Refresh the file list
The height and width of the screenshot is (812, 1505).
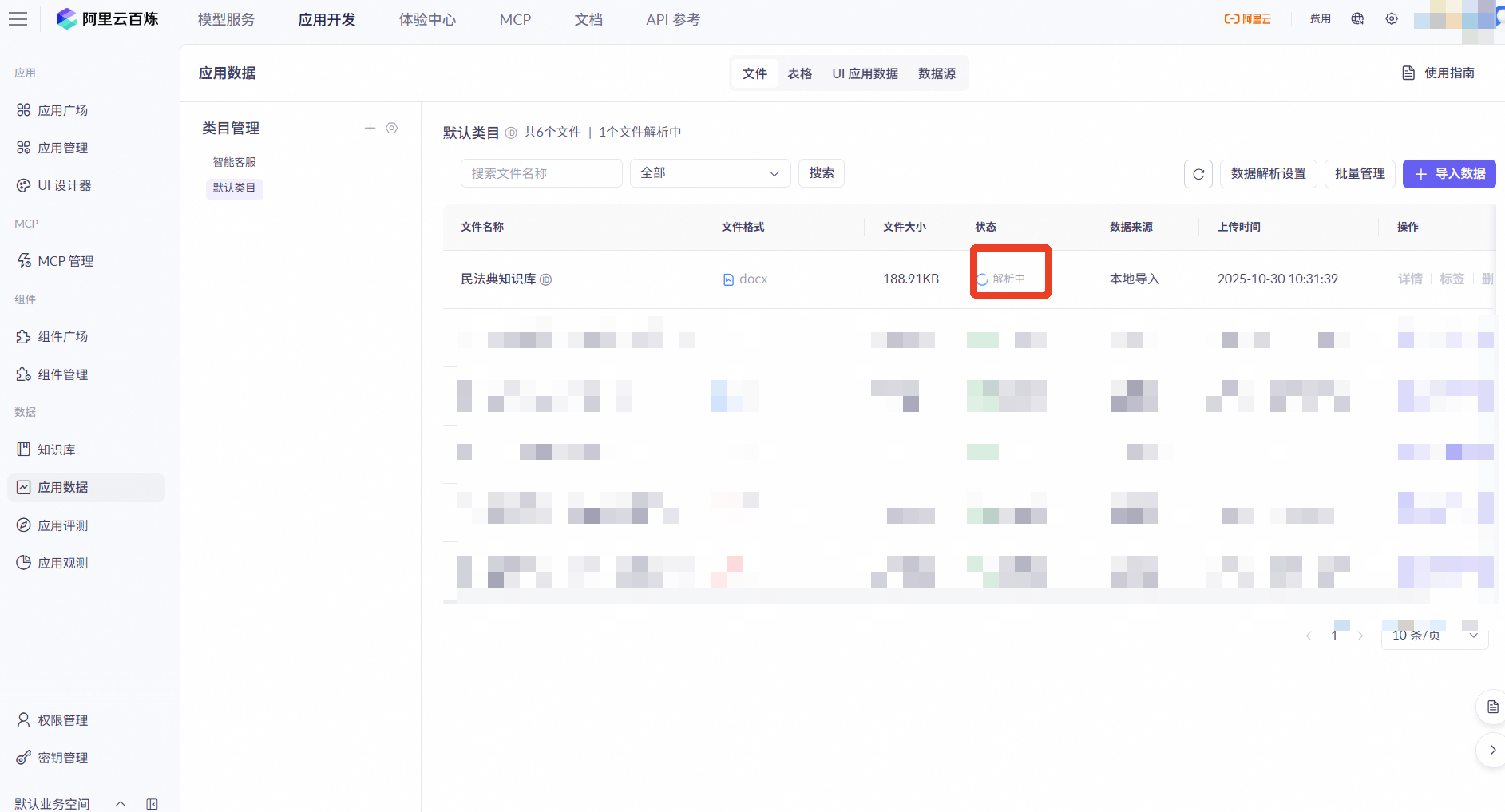pyautogui.click(x=1198, y=174)
